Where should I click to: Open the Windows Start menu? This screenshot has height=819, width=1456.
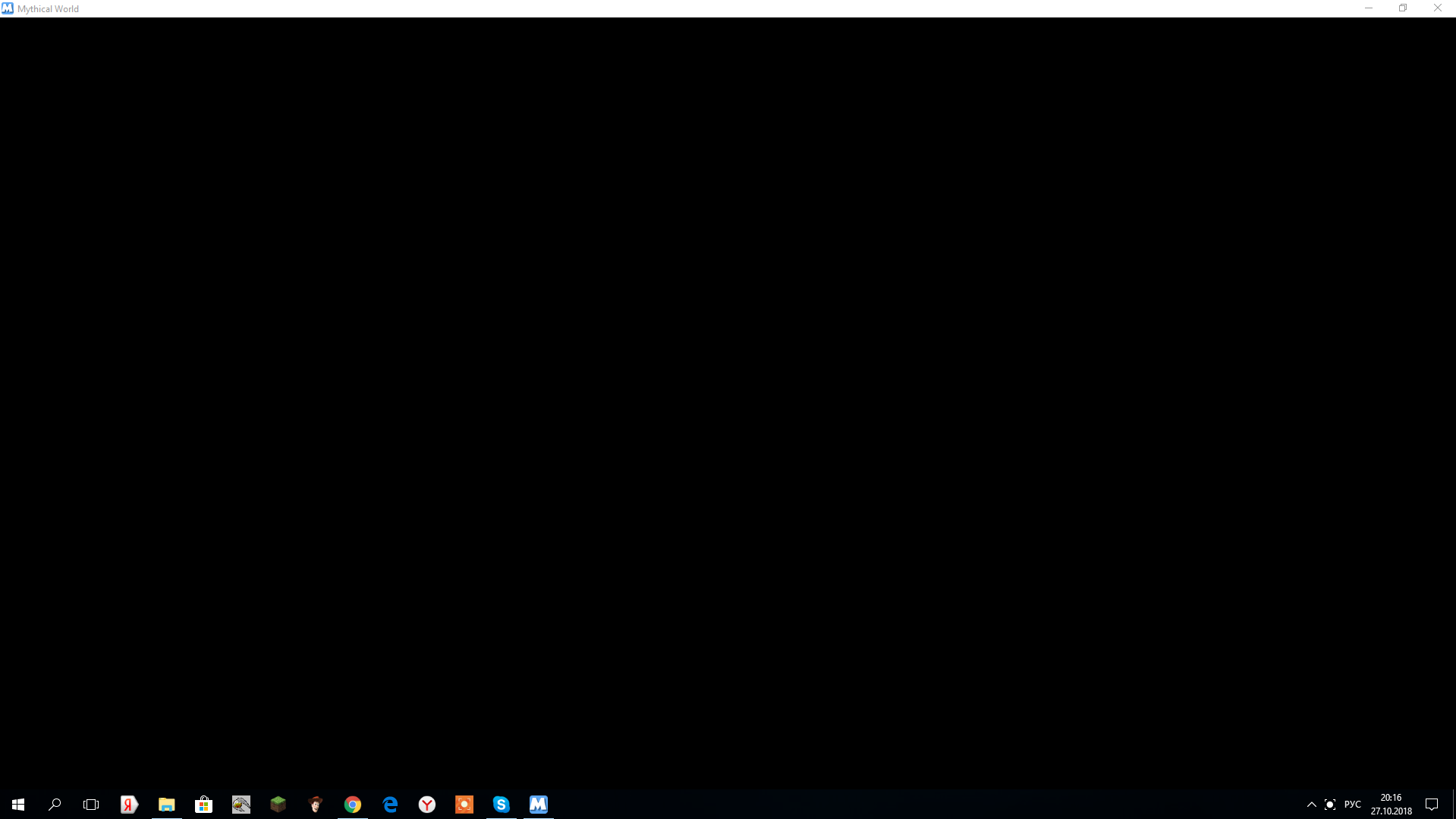(18, 805)
